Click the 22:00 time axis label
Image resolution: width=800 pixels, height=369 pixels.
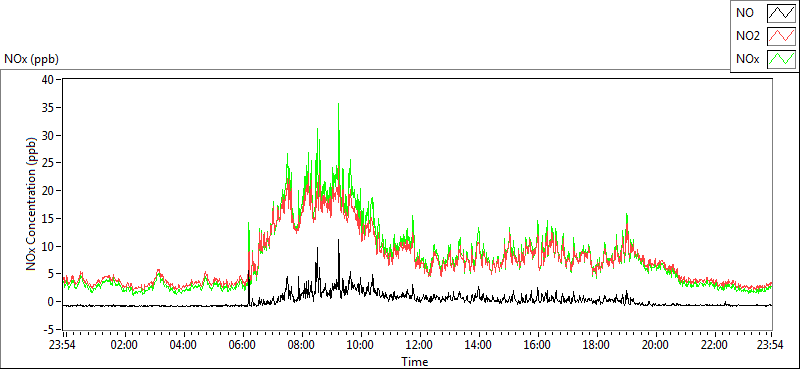pos(715,344)
